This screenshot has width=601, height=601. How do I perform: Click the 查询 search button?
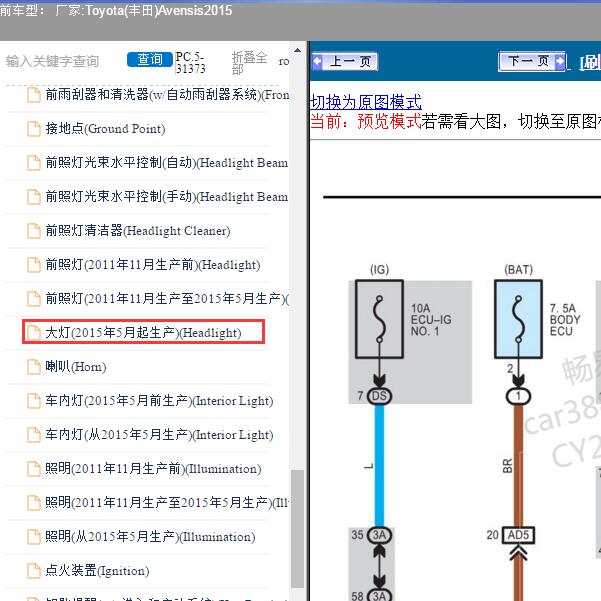click(149, 59)
